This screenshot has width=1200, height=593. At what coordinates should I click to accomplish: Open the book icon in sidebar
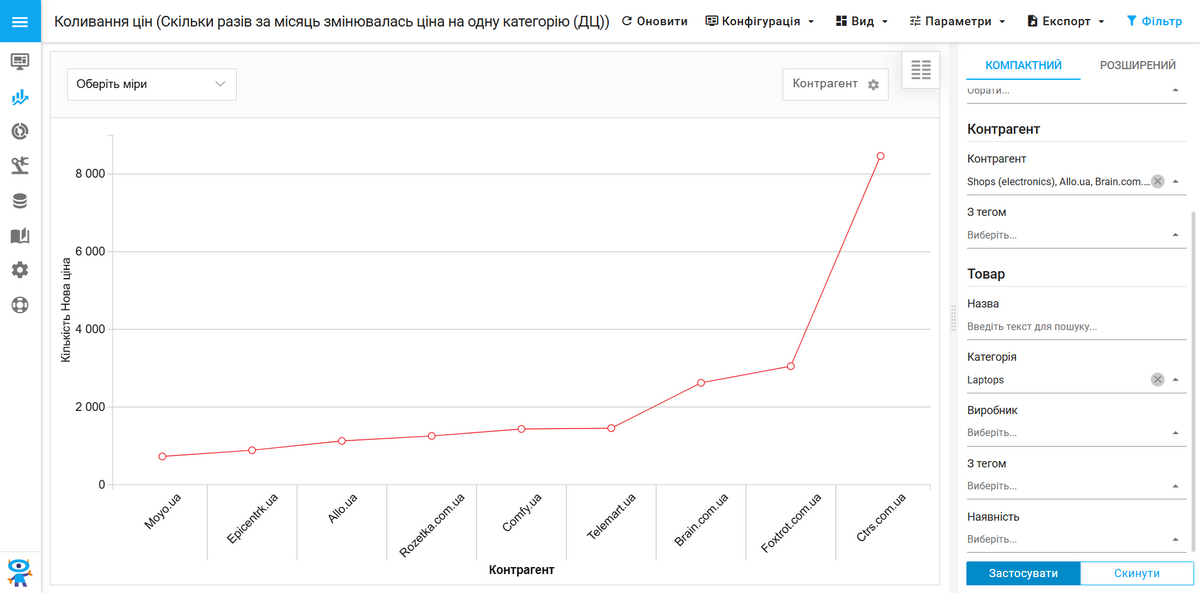point(20,236)
